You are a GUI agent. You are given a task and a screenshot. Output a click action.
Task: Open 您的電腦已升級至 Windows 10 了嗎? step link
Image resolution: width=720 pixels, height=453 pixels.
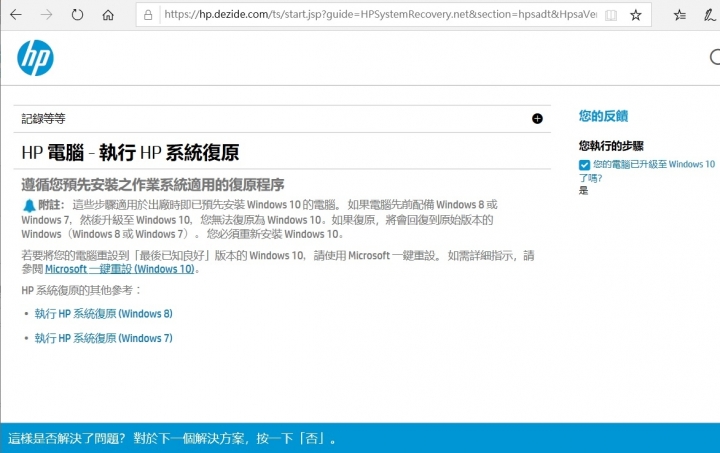(647, 171)
